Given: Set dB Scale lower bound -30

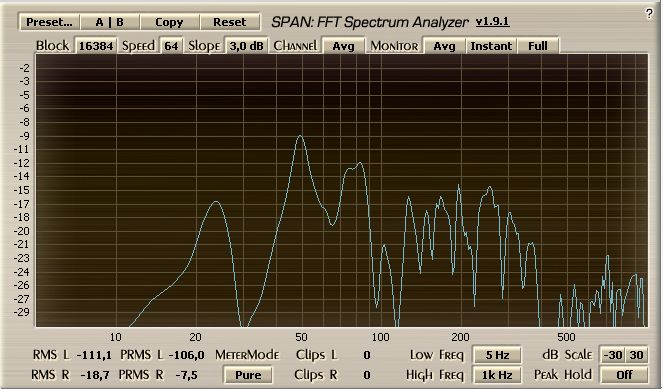Looking at the screenshot, I should click(x=613, y=355).
